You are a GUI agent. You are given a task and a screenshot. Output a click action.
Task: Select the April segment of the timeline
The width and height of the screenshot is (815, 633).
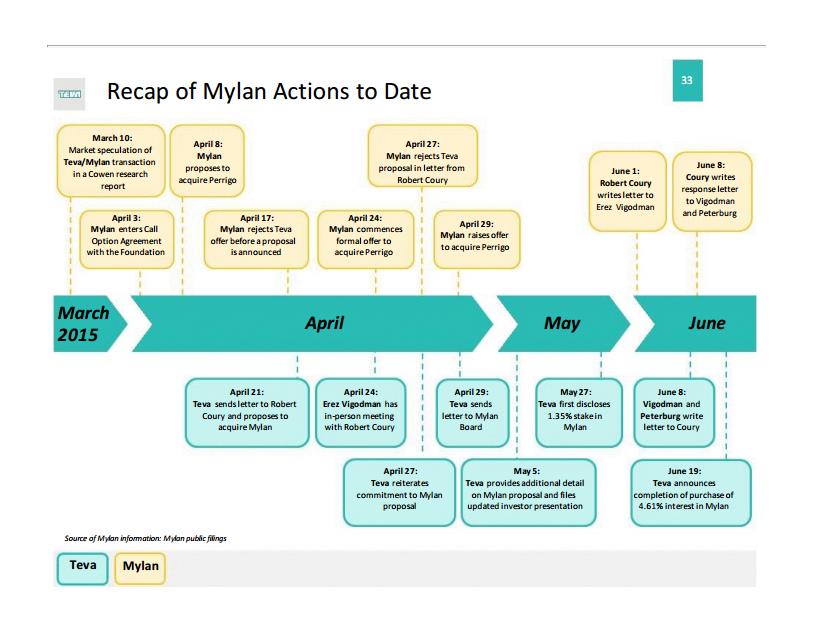[322, 323]
